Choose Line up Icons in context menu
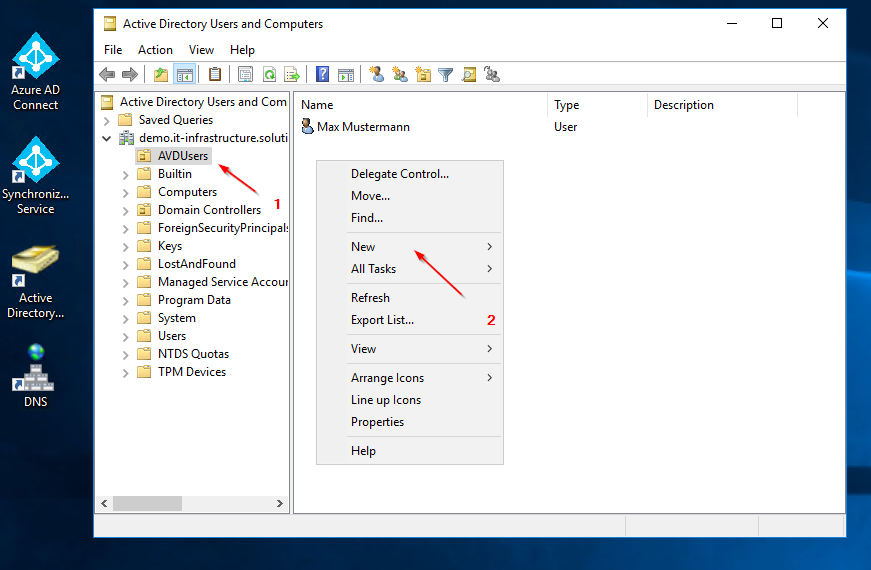Screen dimensions: 871x570 point(410,400)
